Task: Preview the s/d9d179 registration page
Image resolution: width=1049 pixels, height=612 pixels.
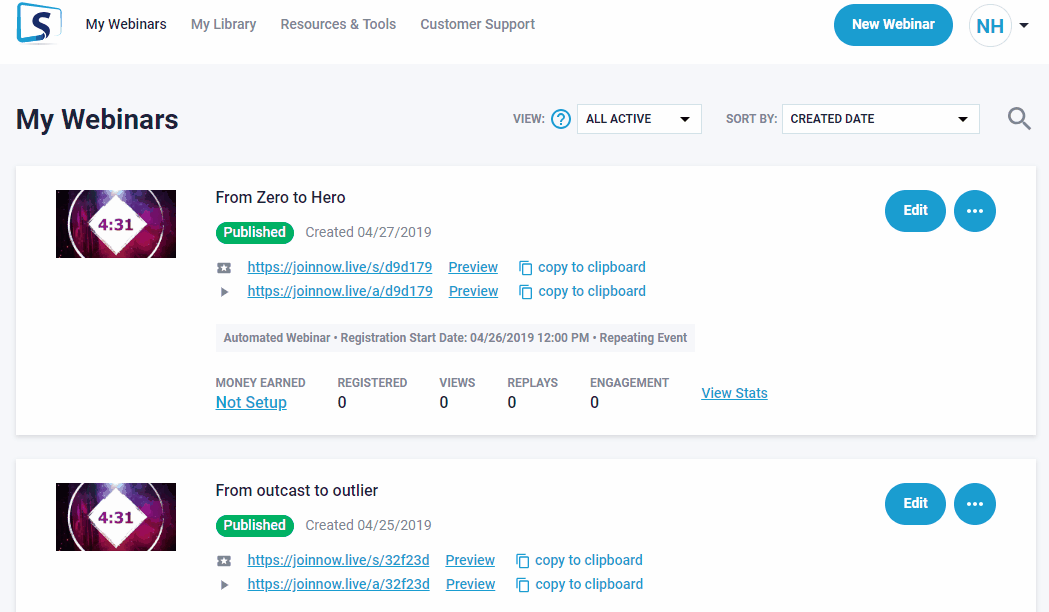Action: pos(473,267)
